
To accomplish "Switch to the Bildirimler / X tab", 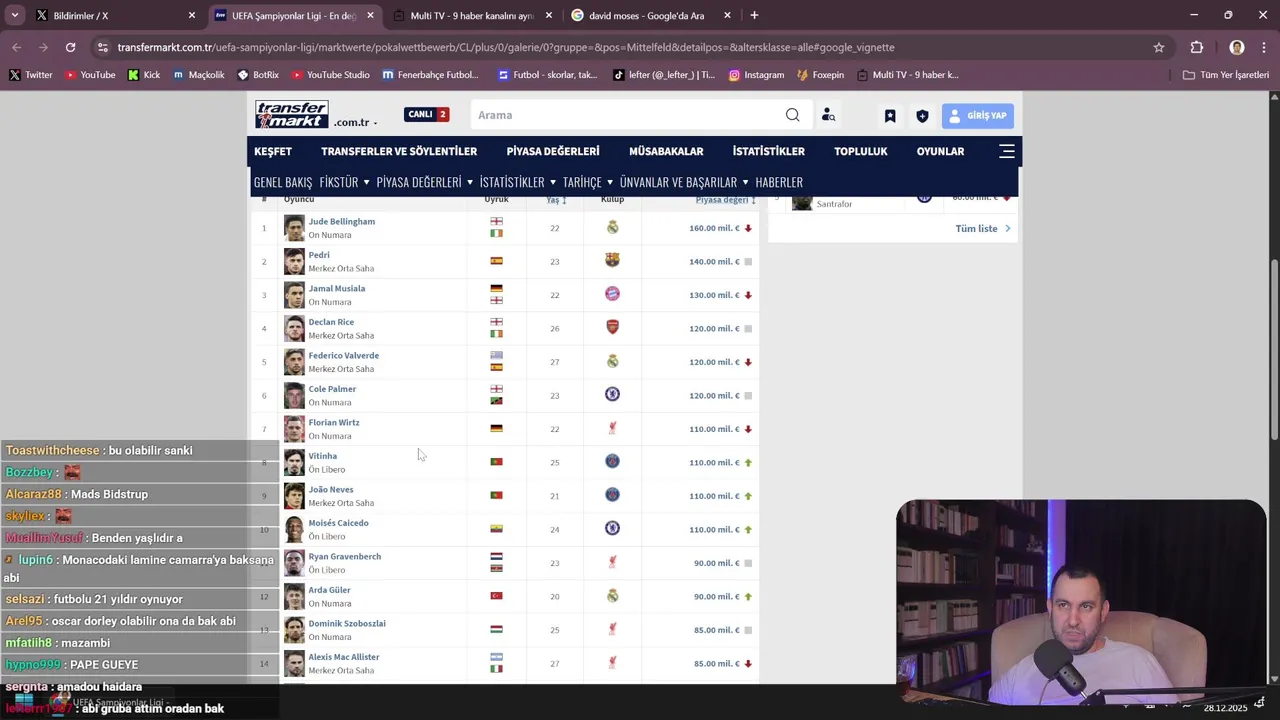I will 110,15.
